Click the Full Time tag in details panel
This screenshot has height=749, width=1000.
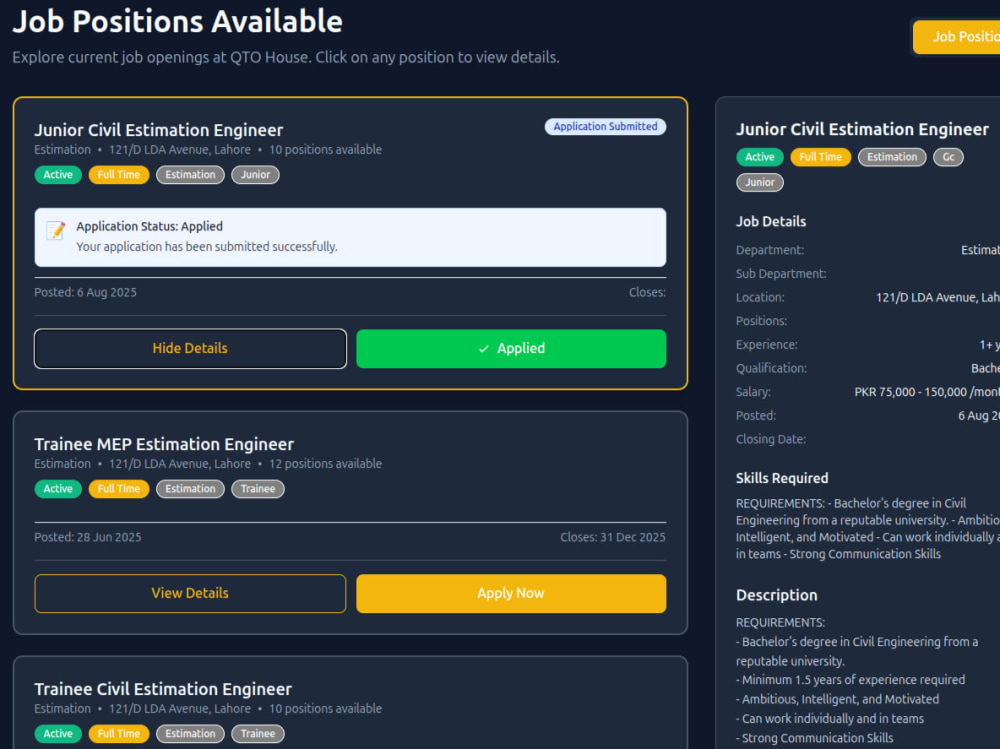click(x=820, y=157)
